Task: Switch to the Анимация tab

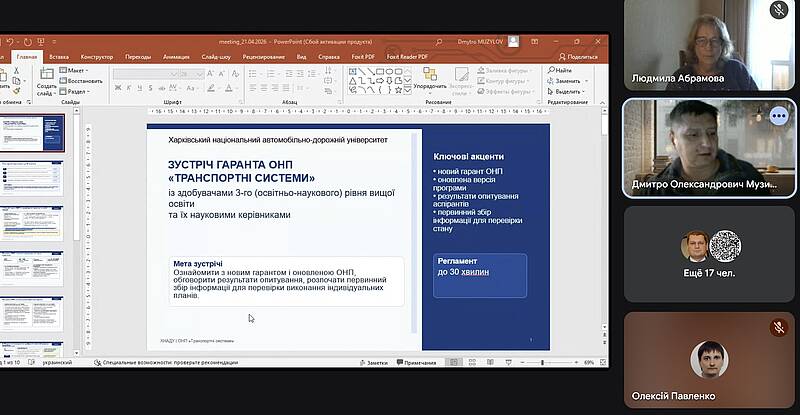Action: 175,57
